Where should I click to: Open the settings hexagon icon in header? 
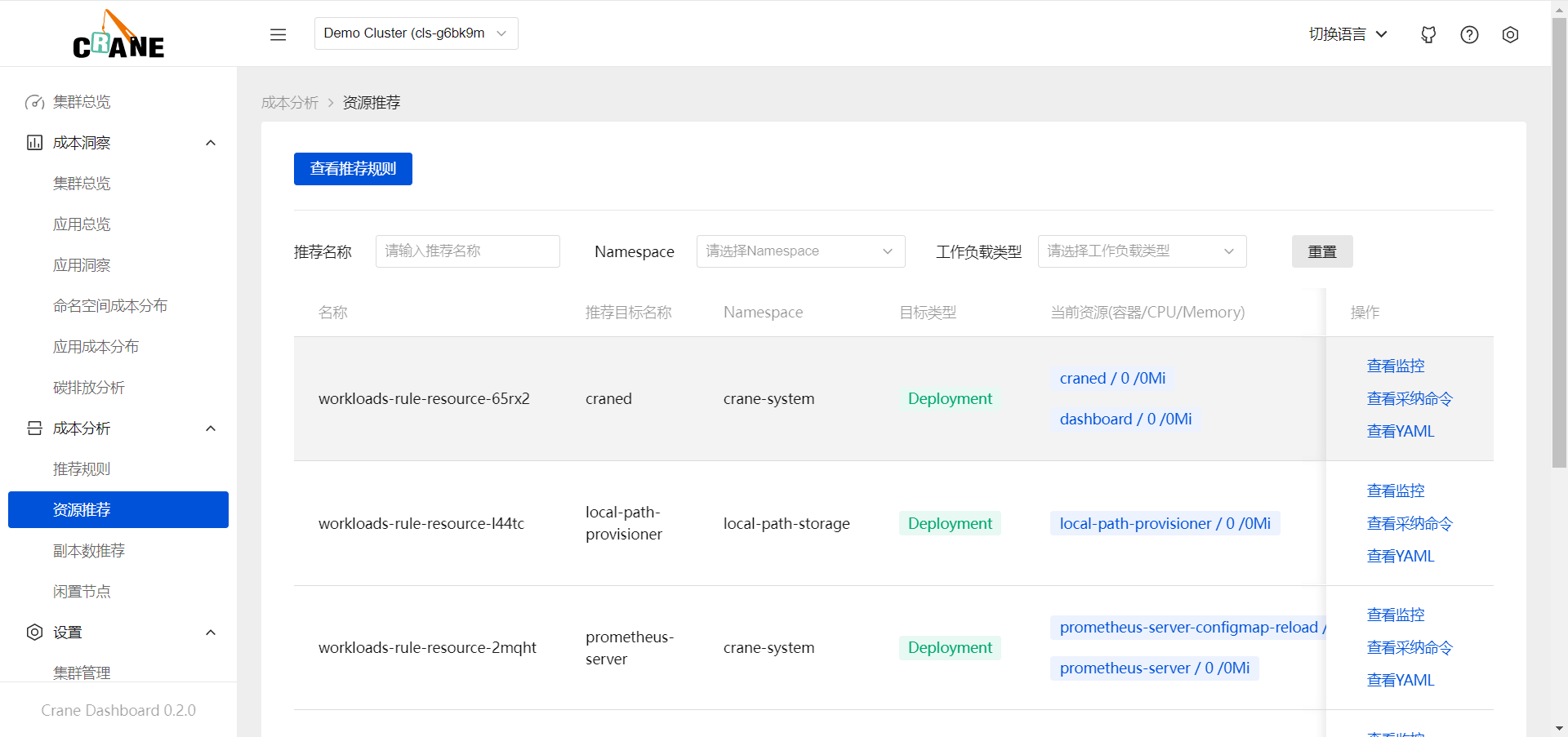click(x=1510, y=34)
